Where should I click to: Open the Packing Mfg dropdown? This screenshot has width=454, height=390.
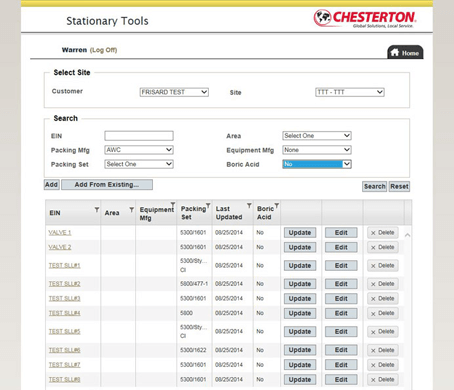139,150
